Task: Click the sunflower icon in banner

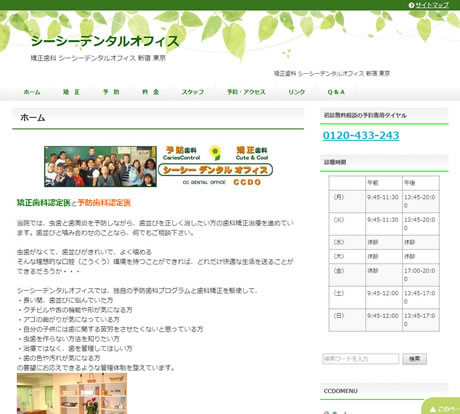Action: (x=215, y=153)
